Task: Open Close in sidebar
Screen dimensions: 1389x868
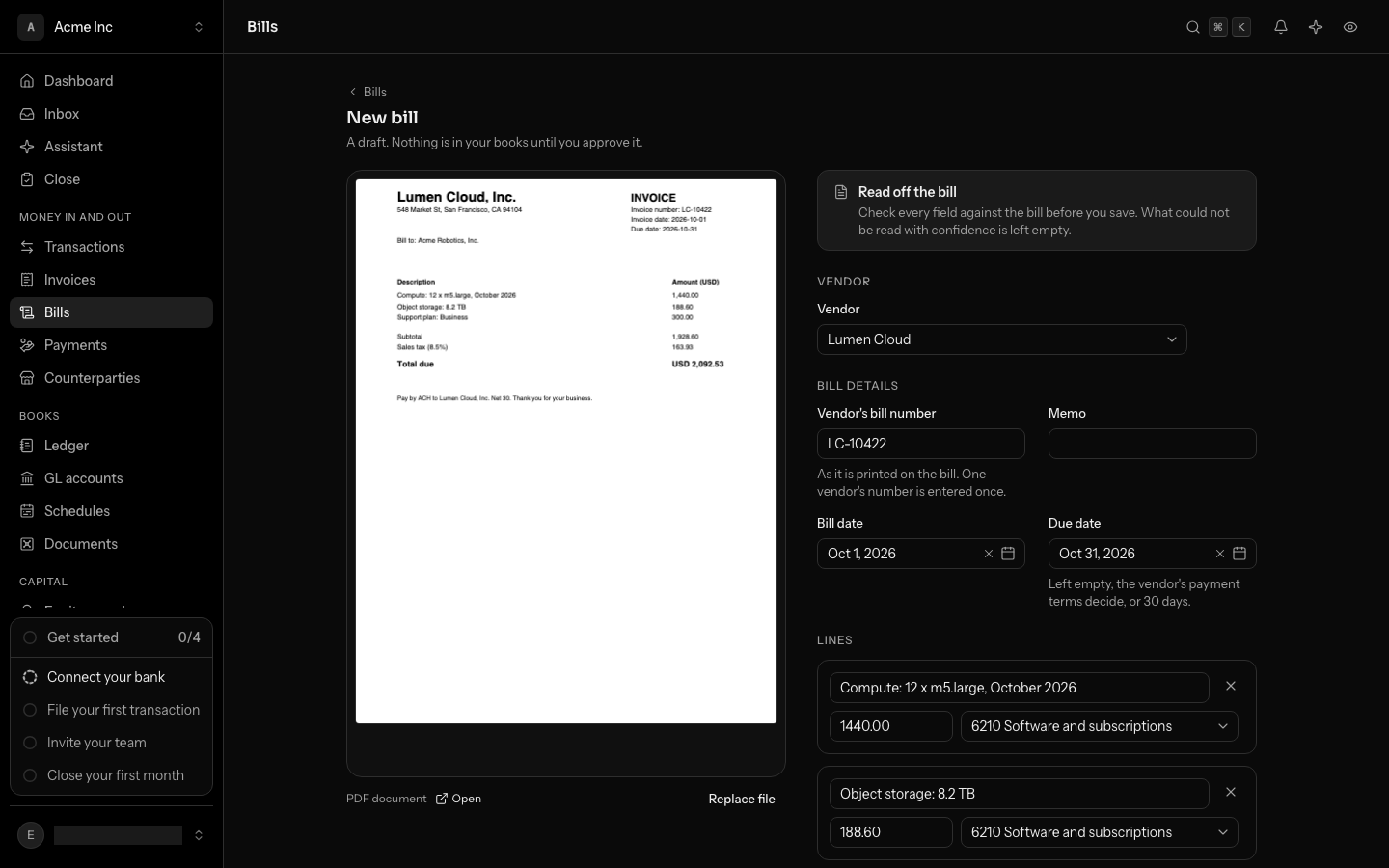Action: [x=111, y=179]
